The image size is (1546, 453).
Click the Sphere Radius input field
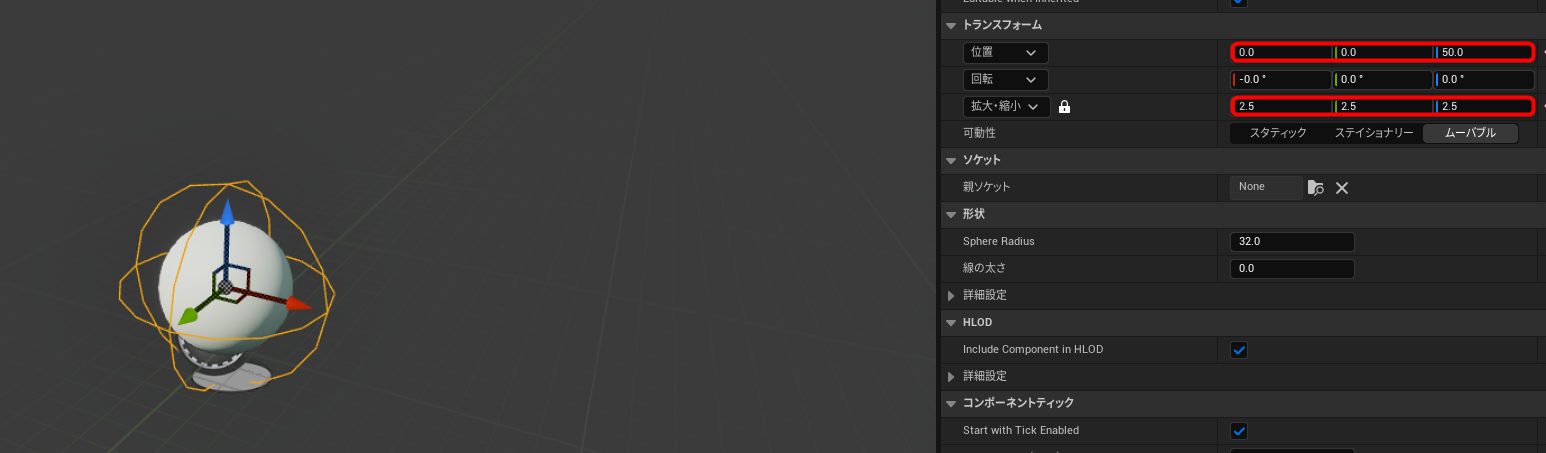pos(1291,241)
